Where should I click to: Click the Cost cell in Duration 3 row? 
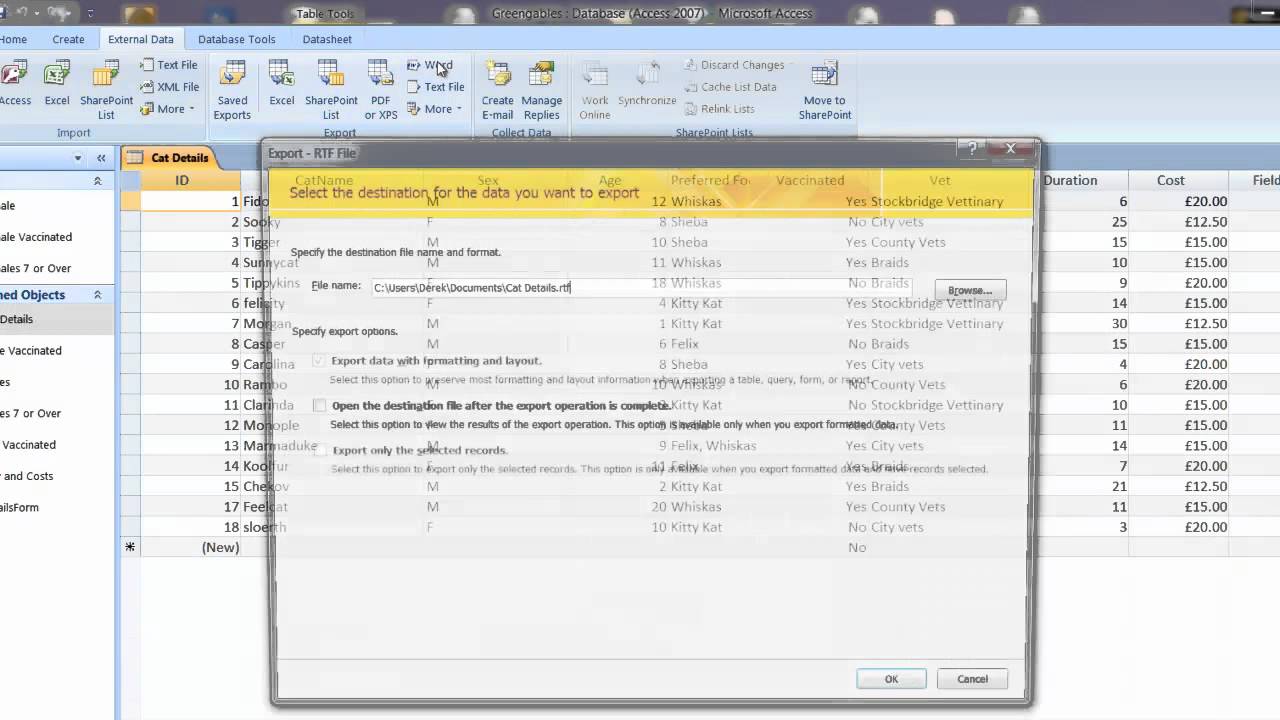click(1180, 527)
